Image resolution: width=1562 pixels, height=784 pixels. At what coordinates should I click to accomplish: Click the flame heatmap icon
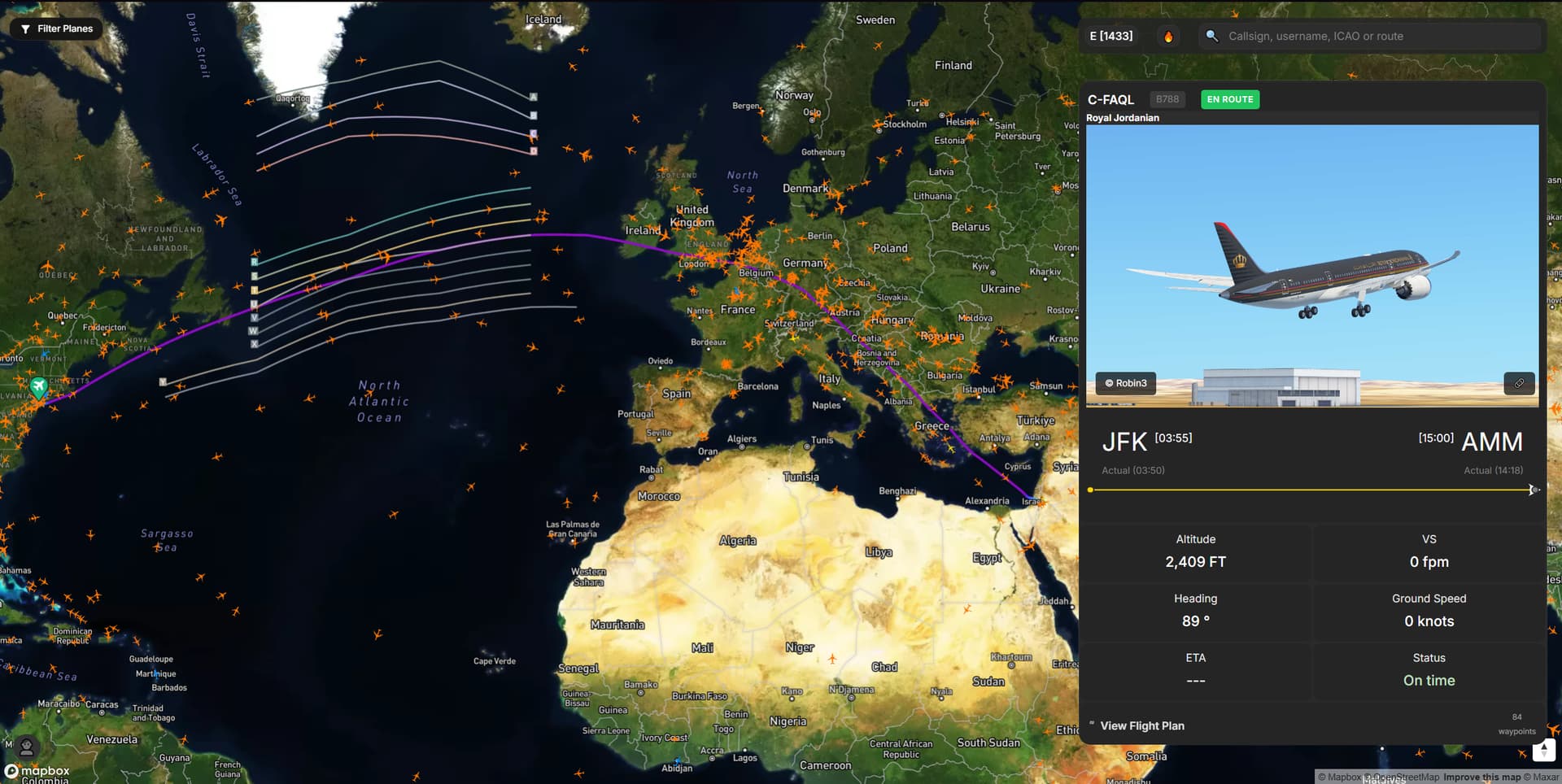click(x=1168, y=36)
